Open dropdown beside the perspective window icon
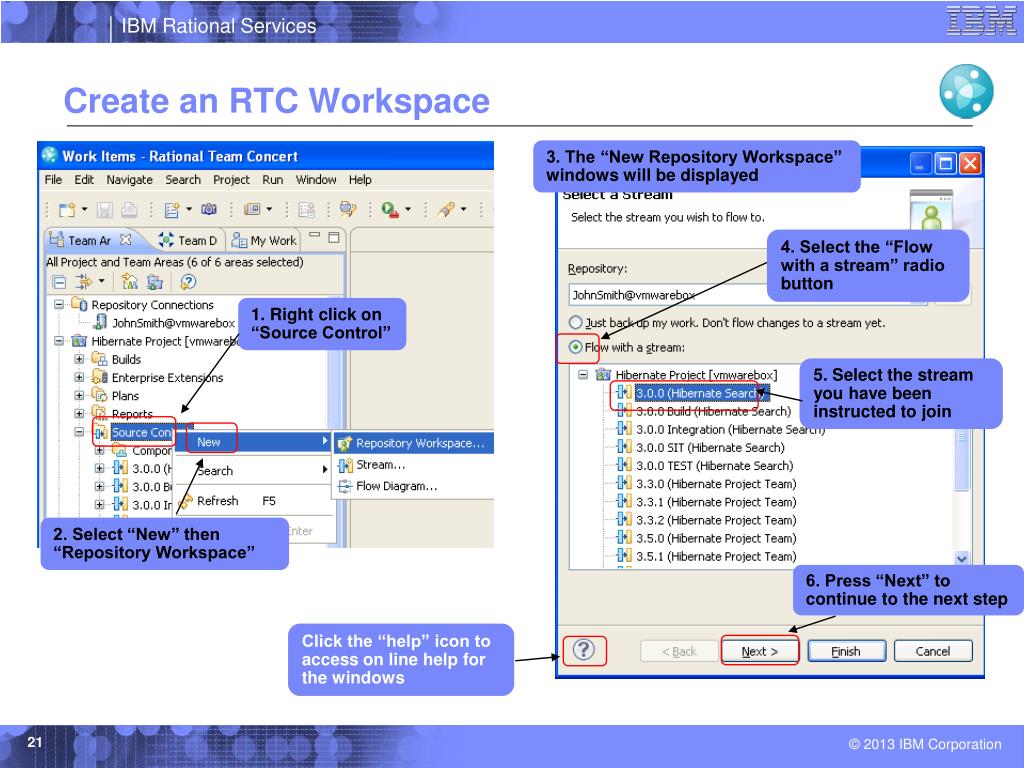The image size is (1024, 768). pos(269,210)
